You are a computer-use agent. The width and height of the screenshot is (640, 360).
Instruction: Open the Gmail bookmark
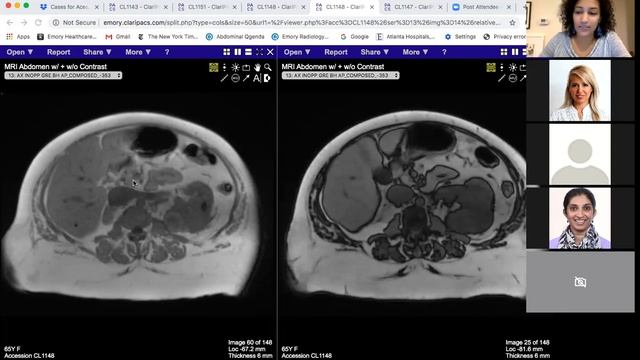(x=118, y=37)
